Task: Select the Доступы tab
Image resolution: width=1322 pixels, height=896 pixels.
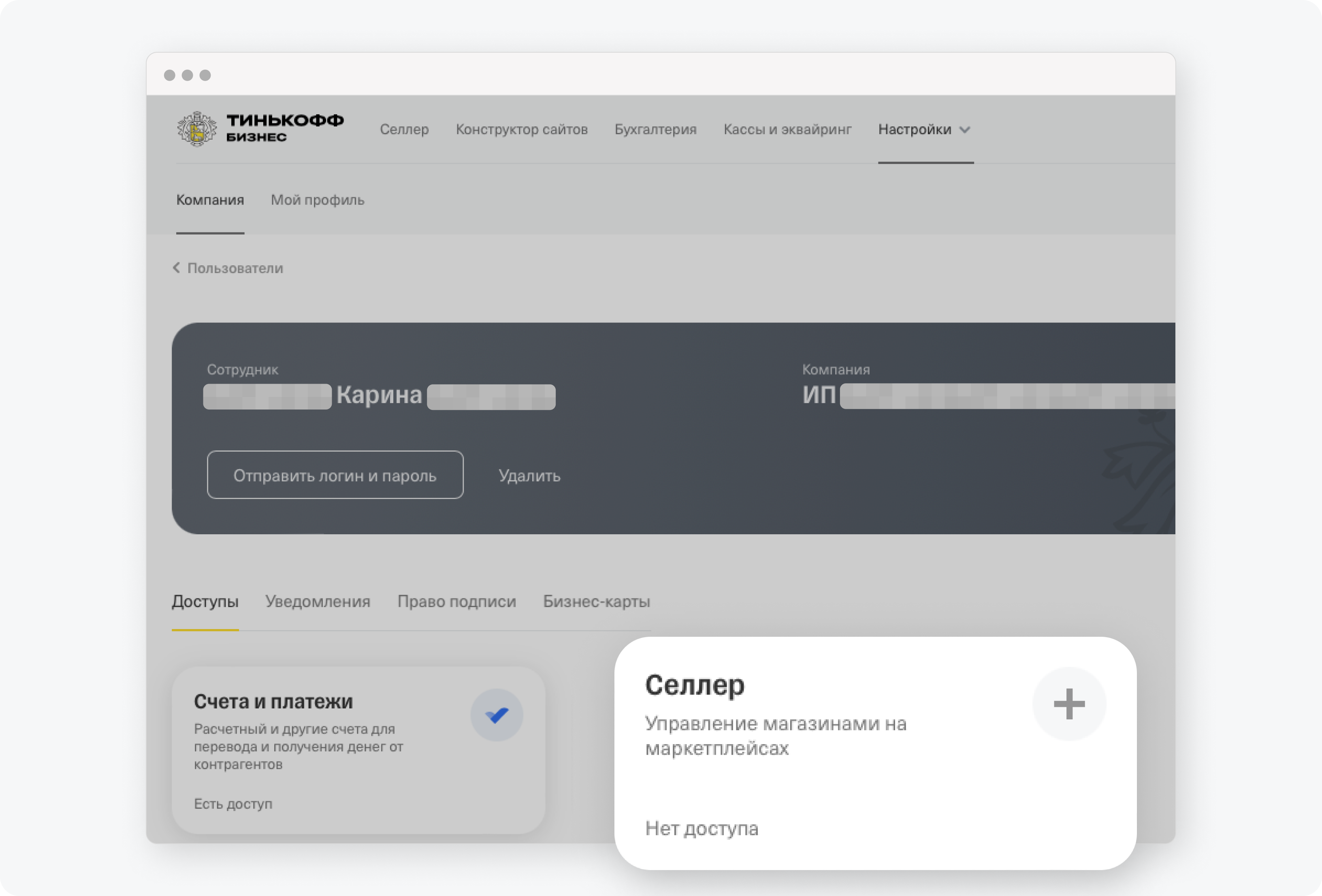Action: [x=205, y=602]
